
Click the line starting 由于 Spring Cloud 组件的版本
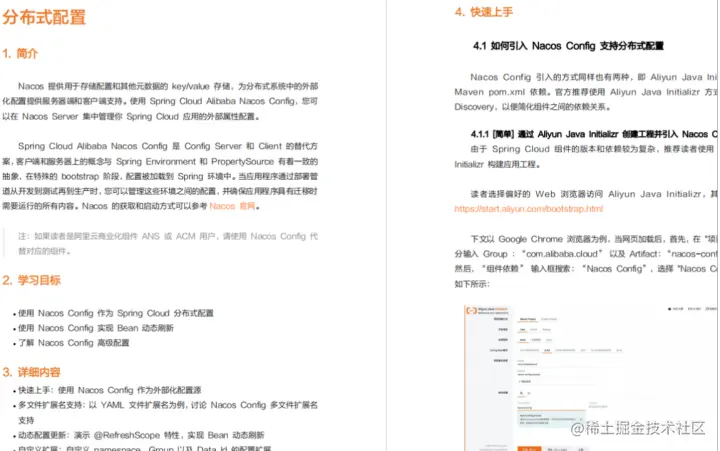(x=592, y=149)
